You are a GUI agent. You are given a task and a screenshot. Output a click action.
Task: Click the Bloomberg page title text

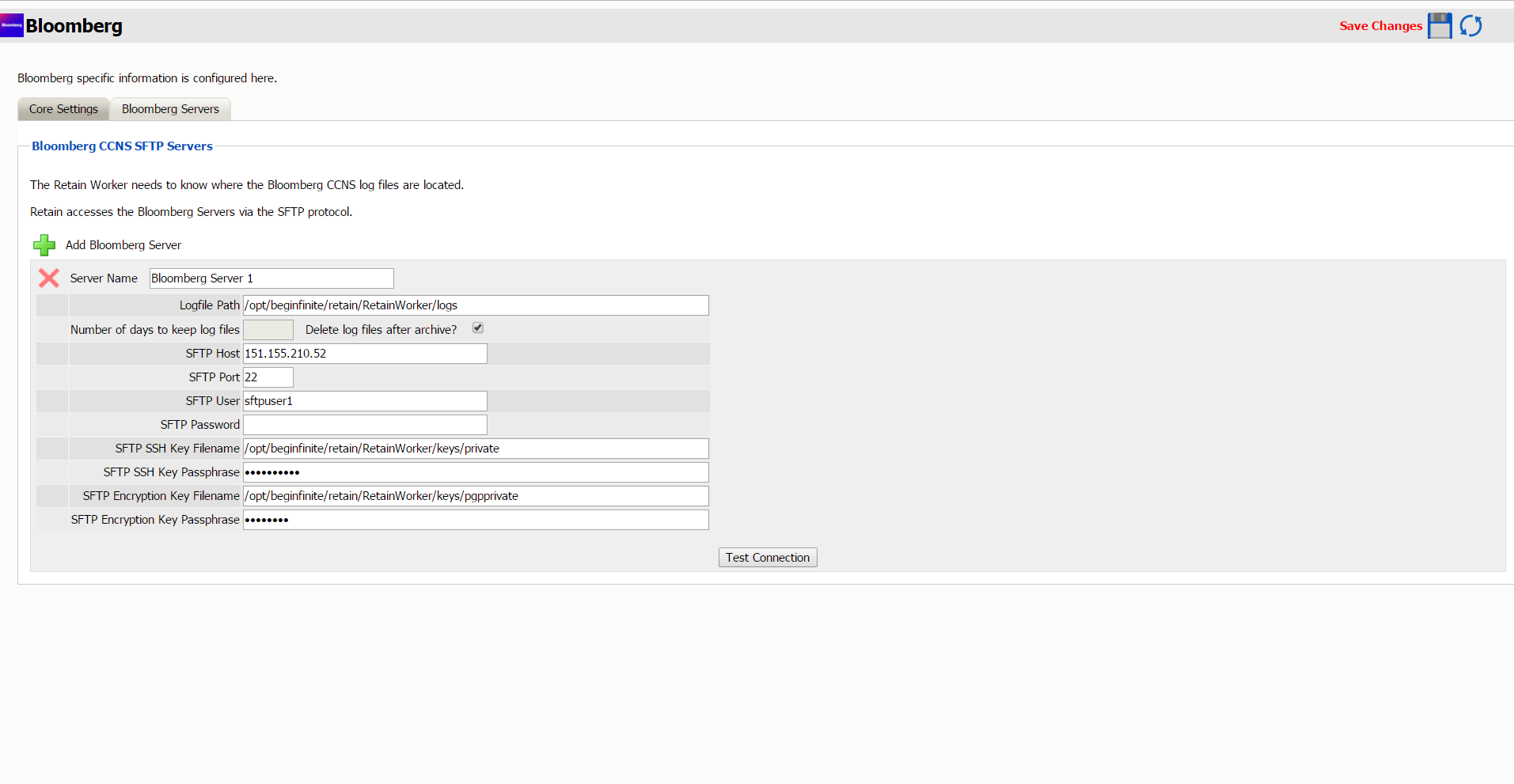(x=74, y=26)
